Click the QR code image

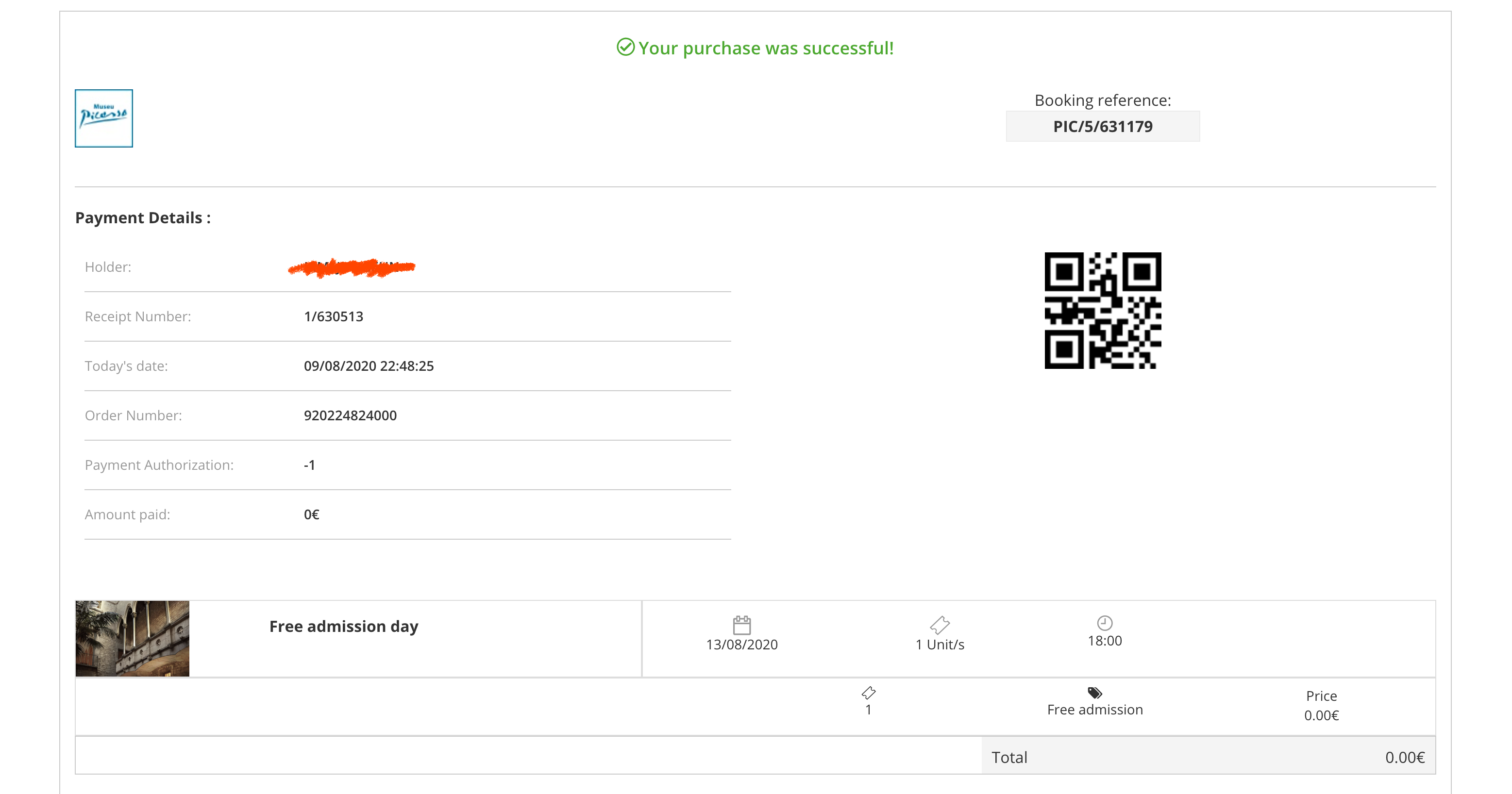click(x=1102, y=311)
